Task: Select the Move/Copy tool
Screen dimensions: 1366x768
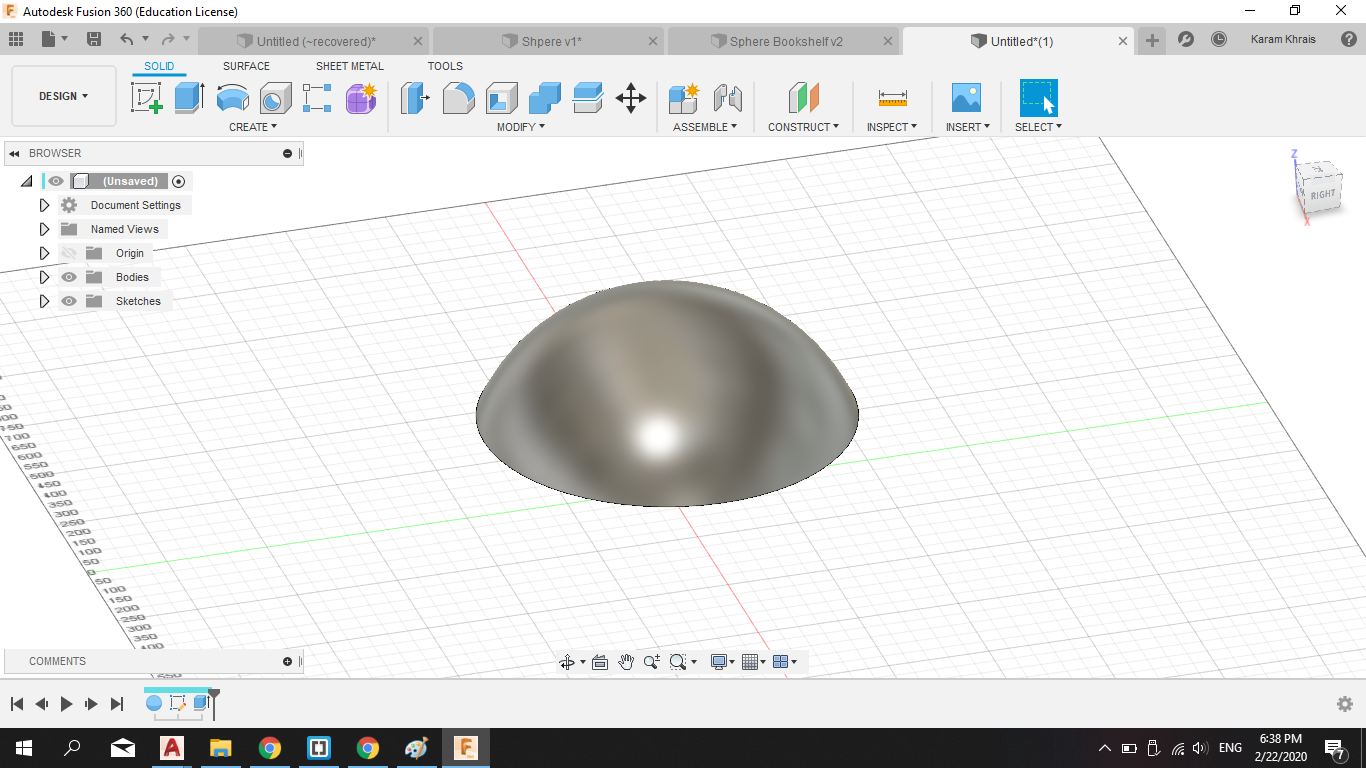Action: 631,98
